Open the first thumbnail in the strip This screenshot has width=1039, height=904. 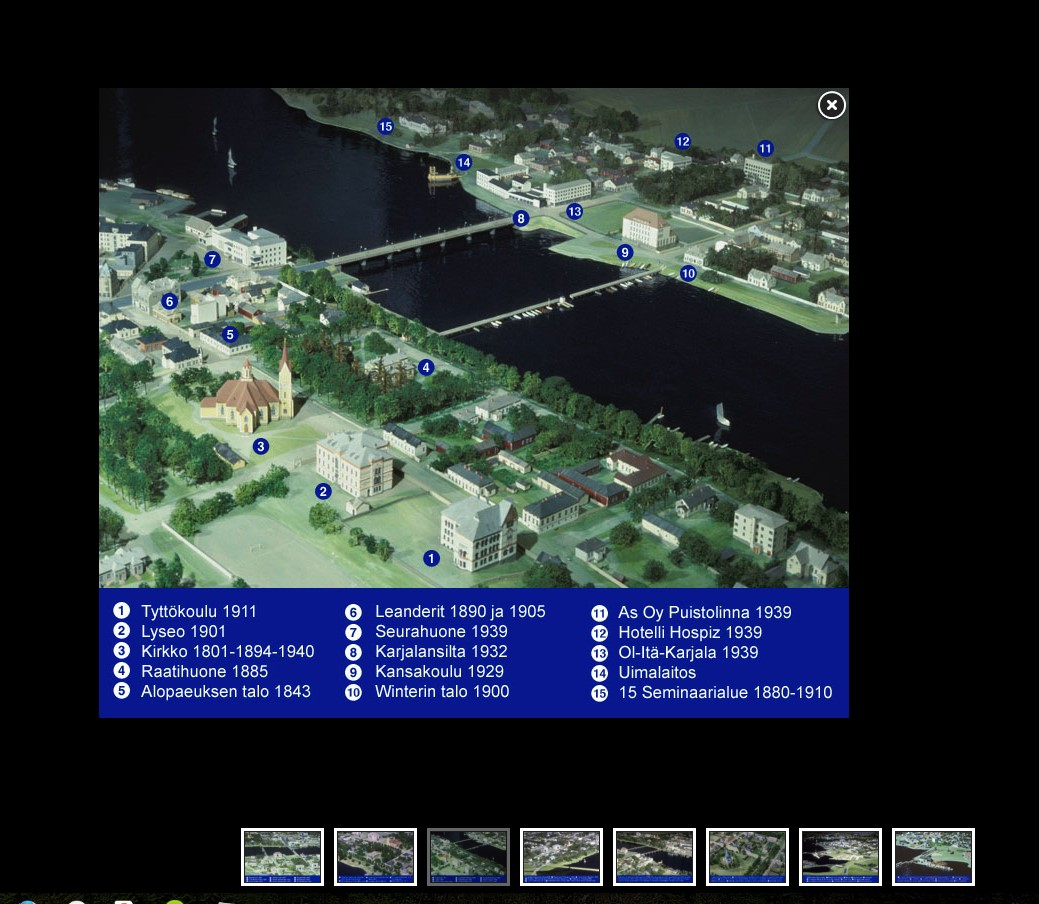[283, 857]
